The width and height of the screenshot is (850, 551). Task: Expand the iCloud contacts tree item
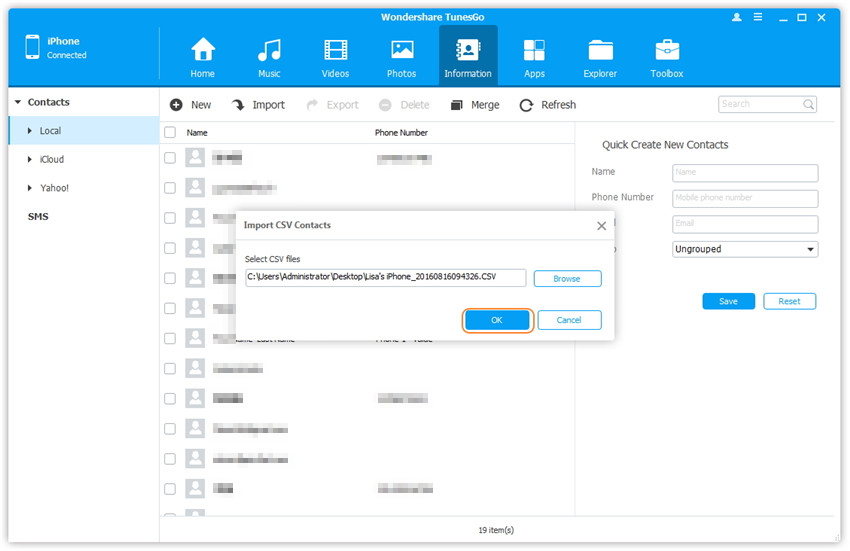pyautogui.click(x=30, y=160)
